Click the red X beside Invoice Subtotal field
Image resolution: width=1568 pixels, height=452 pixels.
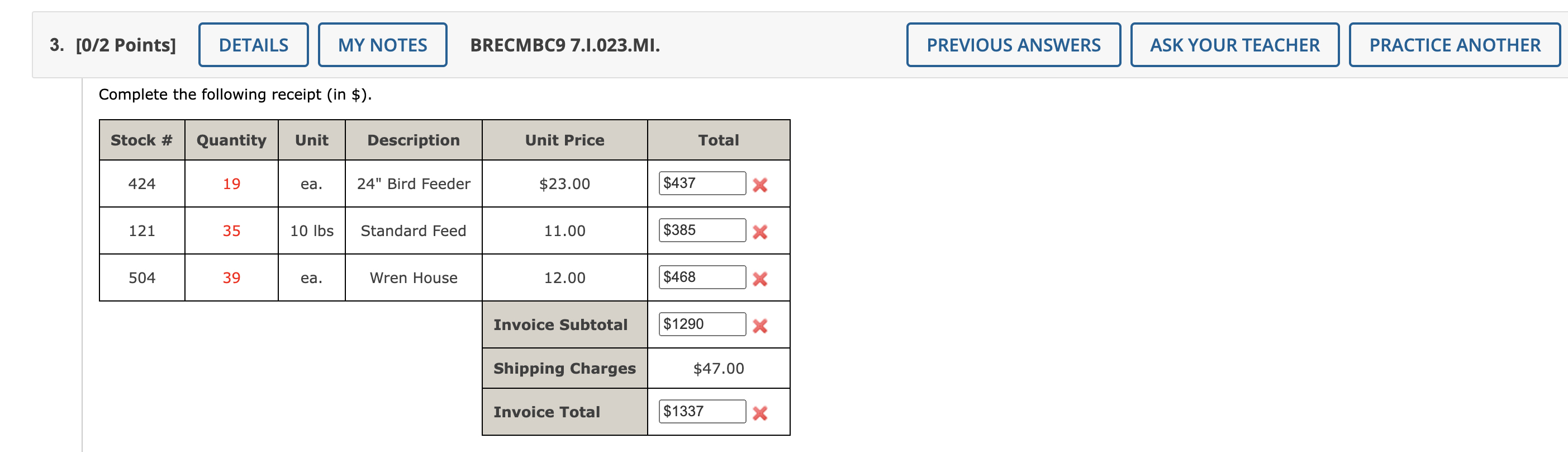pyautogui.click(x=759, y=325)
